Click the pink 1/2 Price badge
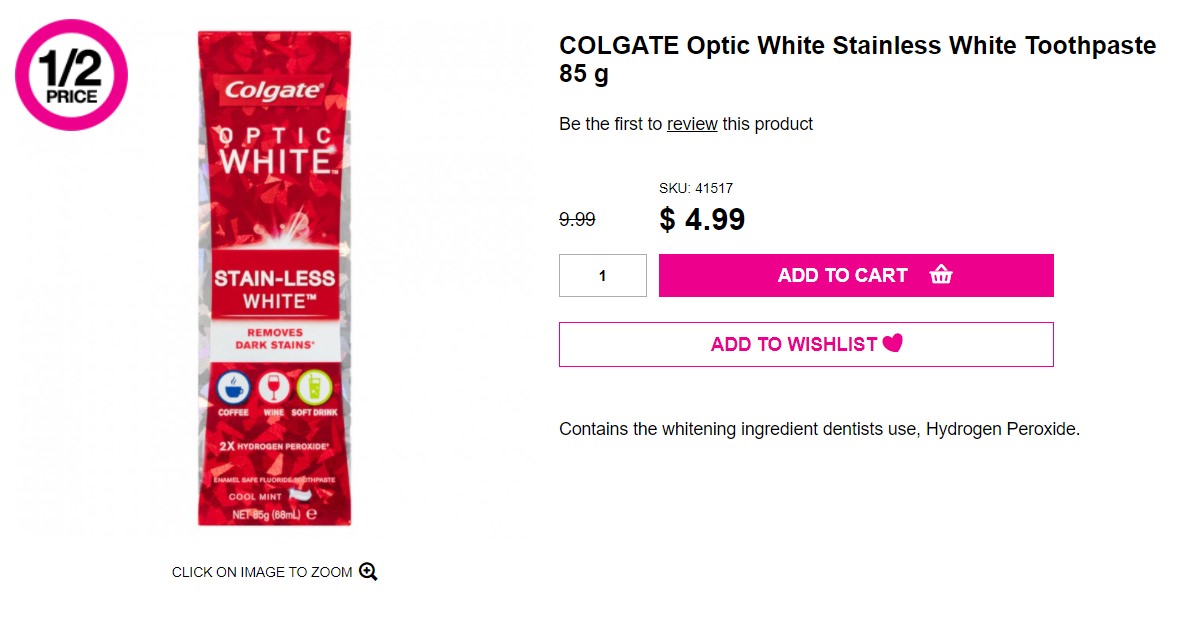The width and height of the screenshot is (1186, 626). (70, 75)
